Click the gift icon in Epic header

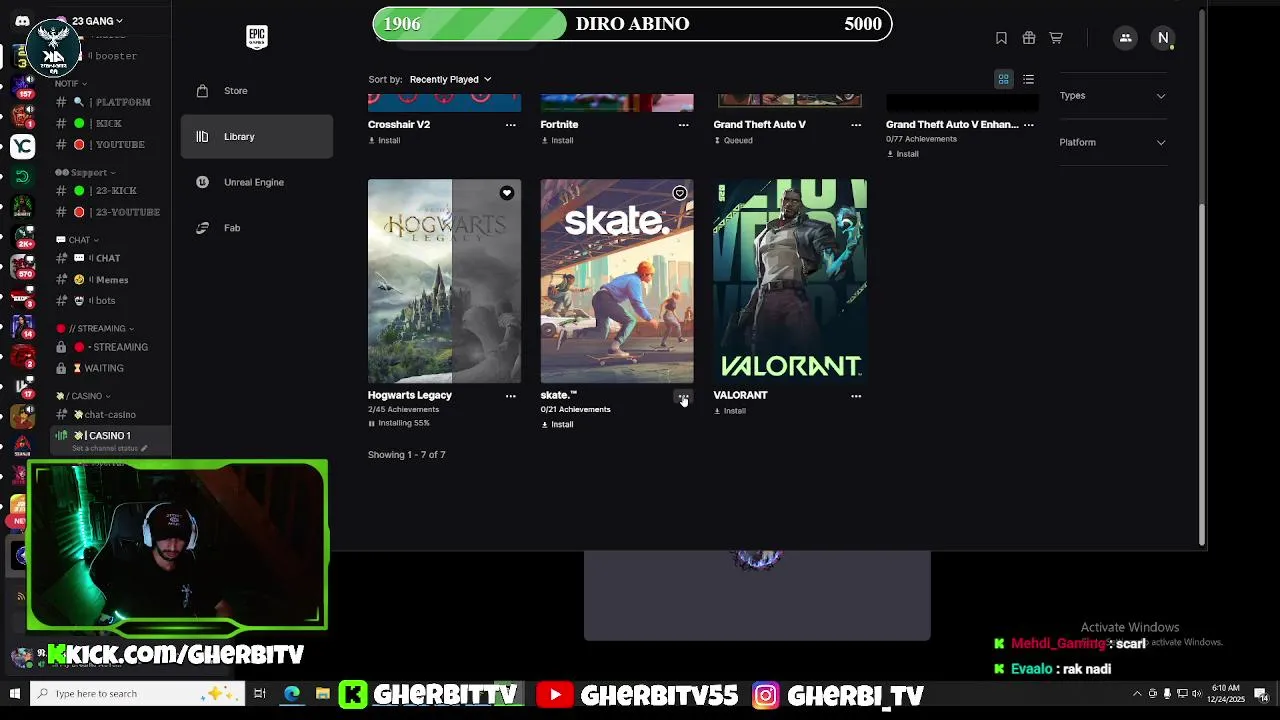pos(1028,38)
